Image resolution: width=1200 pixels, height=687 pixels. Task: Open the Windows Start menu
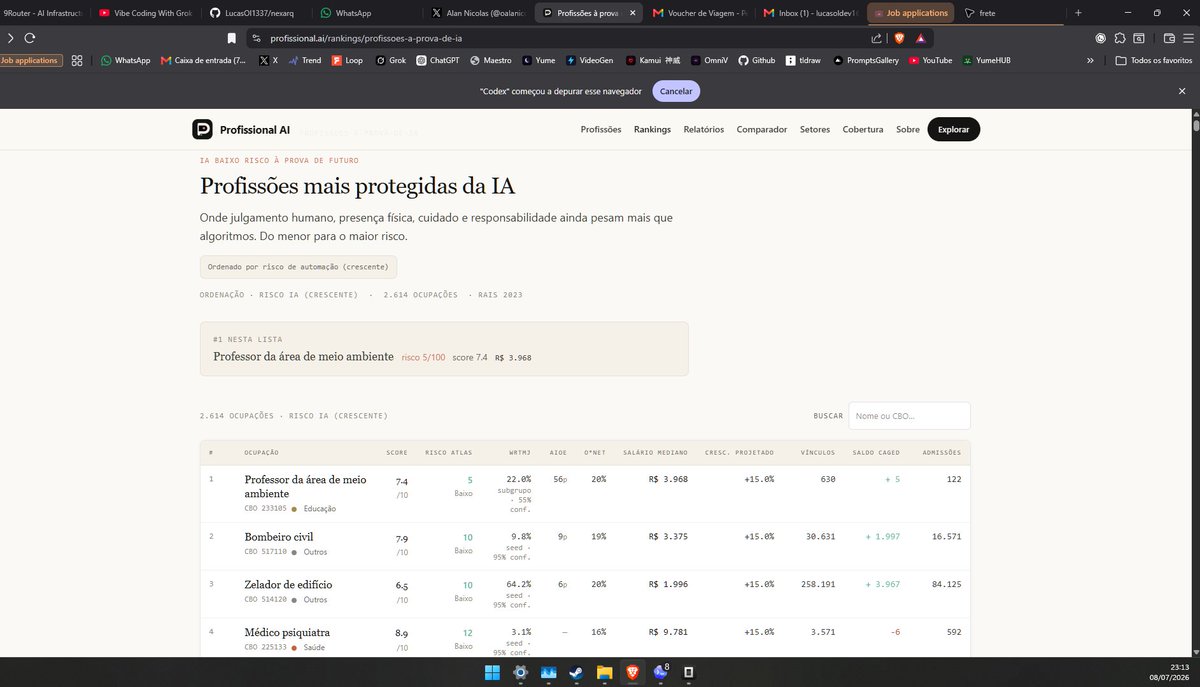click(x=492, y=672)
